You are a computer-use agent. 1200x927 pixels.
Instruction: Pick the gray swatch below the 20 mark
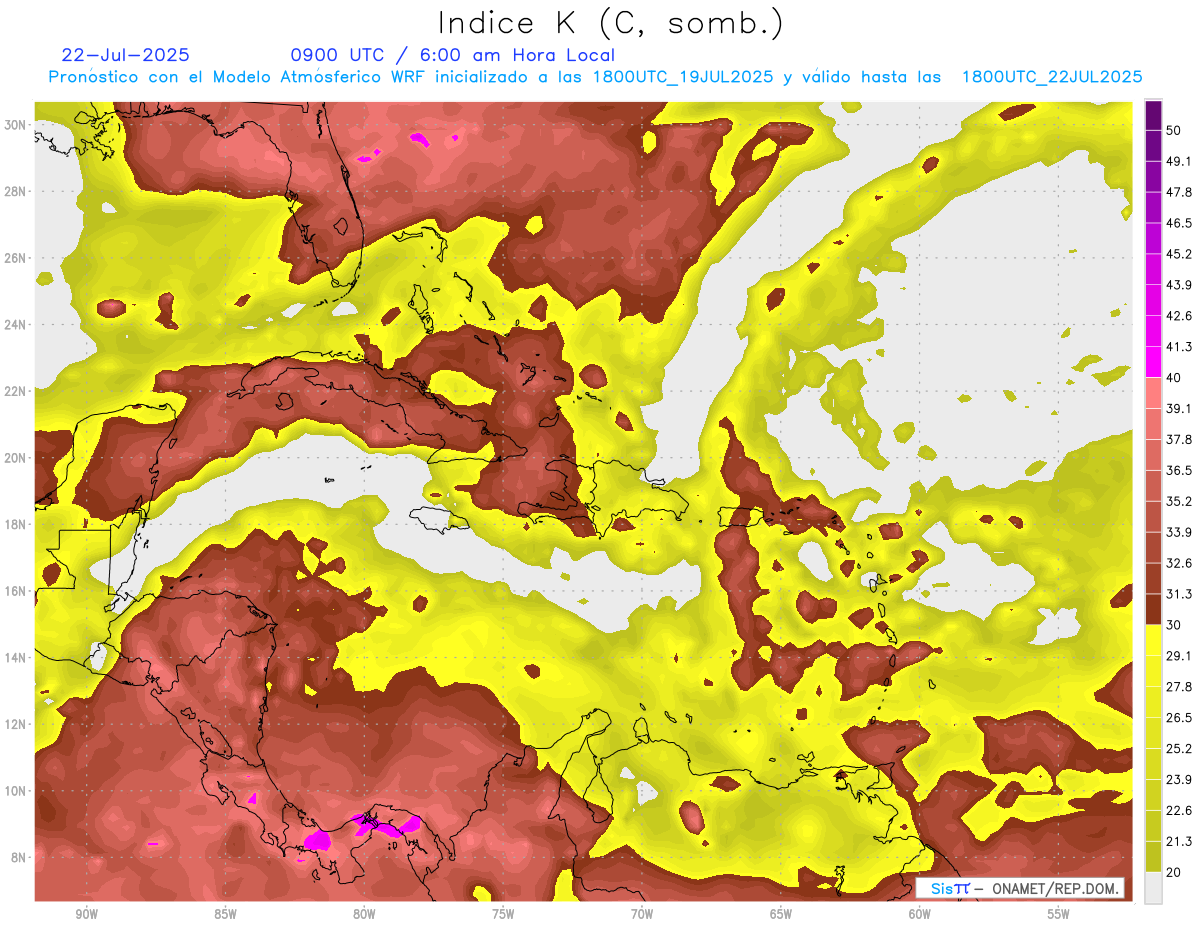tap(1153, 888)
